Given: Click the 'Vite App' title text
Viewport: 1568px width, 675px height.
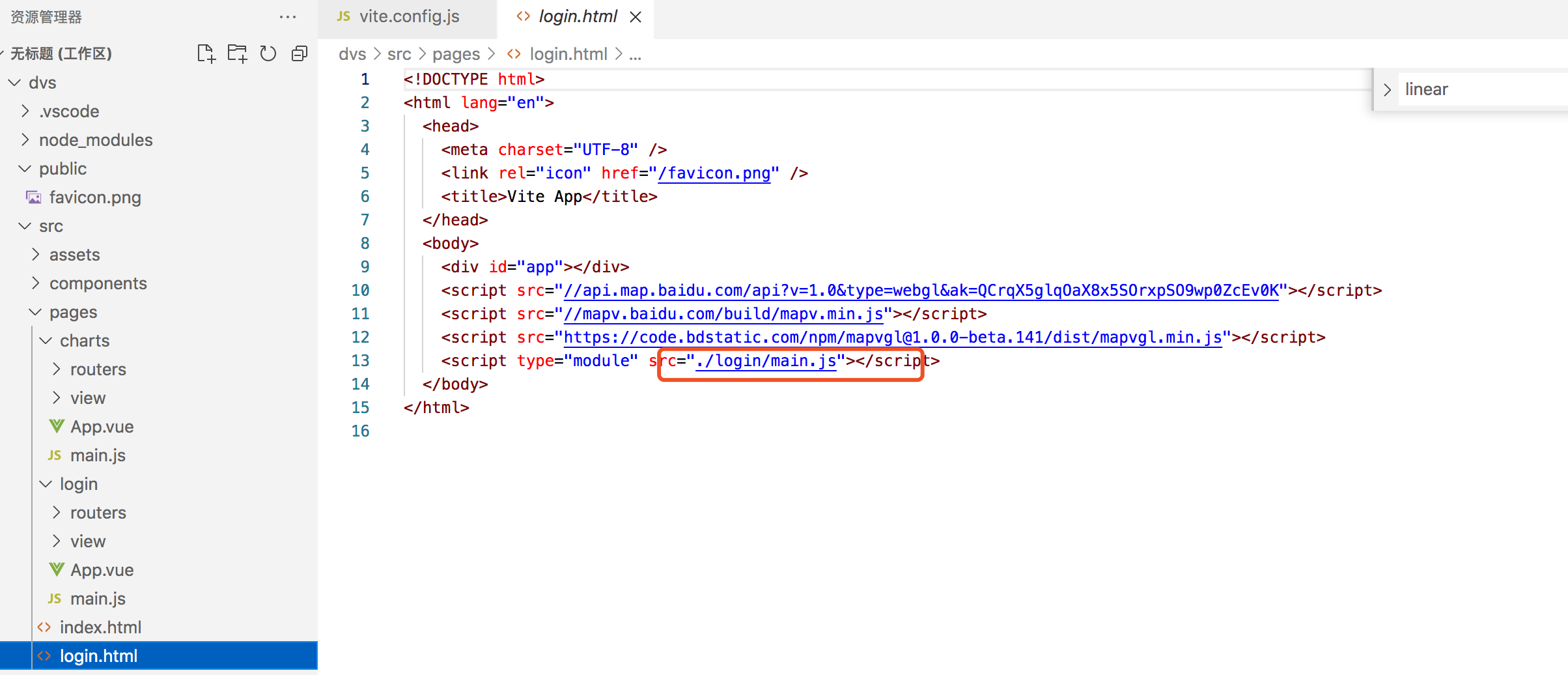Looking at the screenshot, I should 544,197.
